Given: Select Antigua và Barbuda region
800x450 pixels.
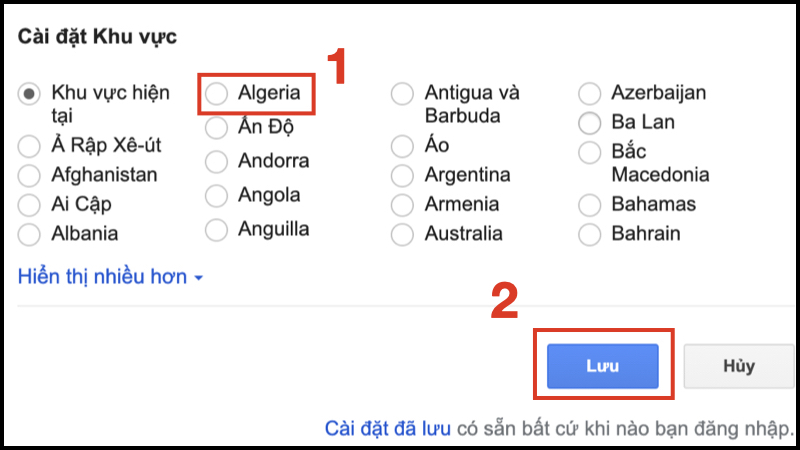Looking at the screenshot, I should 403,94.
